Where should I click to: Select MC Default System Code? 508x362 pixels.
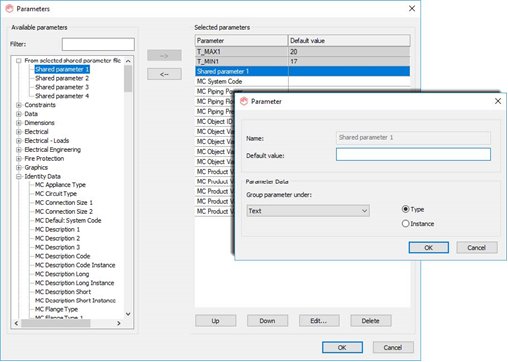coord(68,221)
